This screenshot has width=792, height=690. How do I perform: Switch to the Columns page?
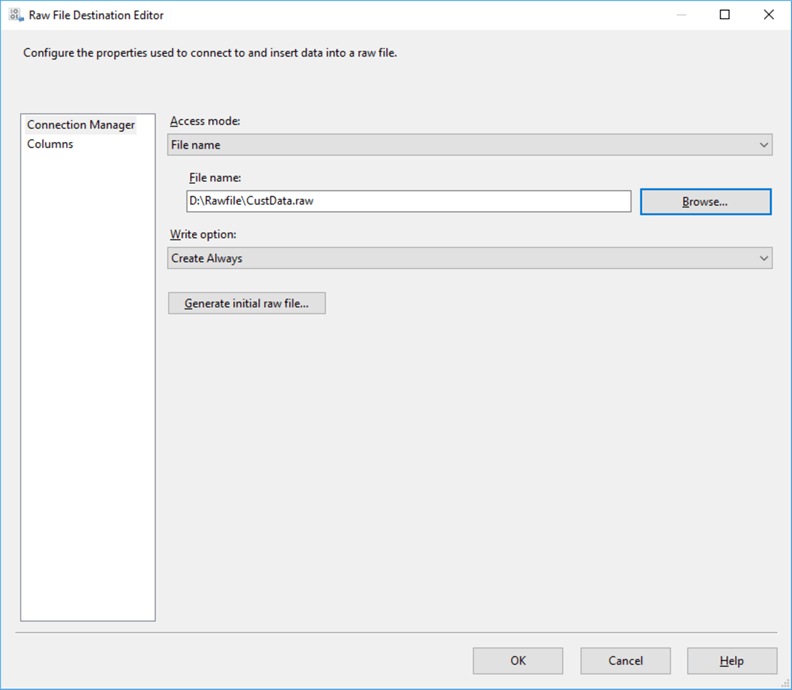coord(50,144)
